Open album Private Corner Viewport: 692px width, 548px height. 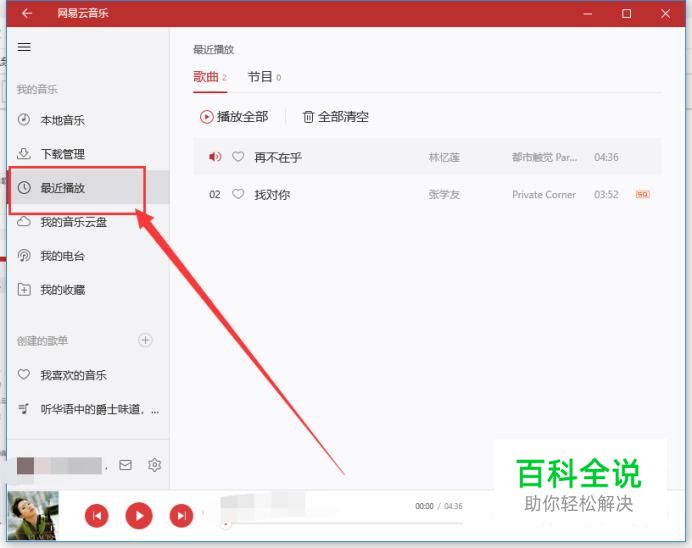[544, 195]
